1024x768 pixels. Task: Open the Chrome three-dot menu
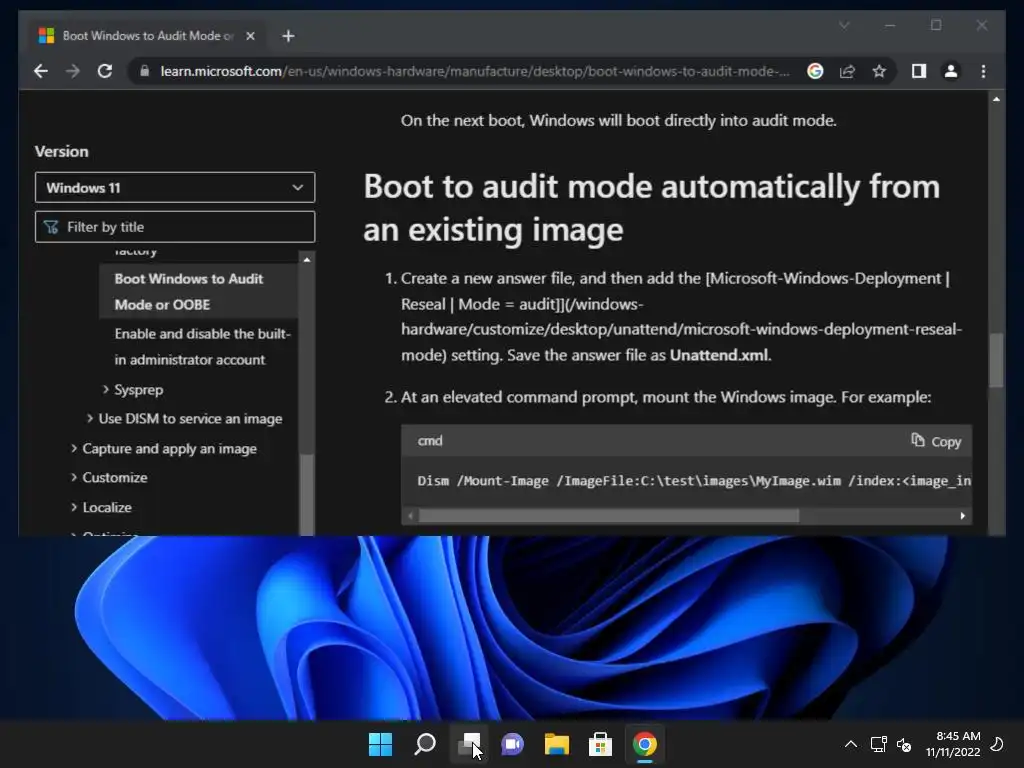(x=984, y=71)
